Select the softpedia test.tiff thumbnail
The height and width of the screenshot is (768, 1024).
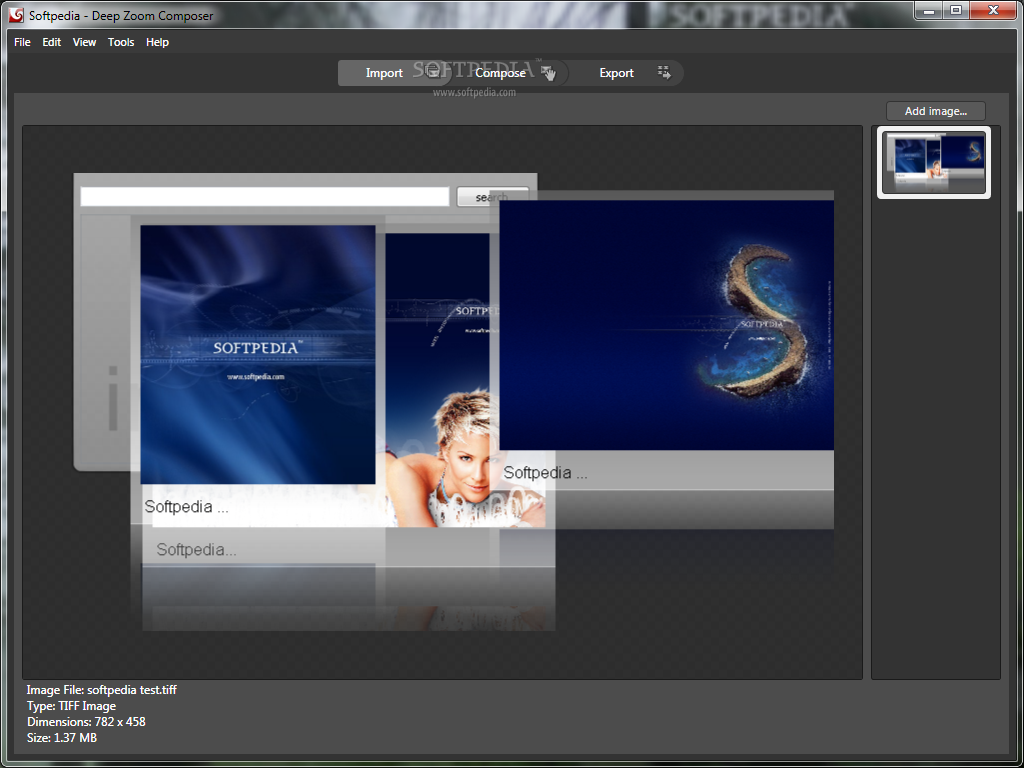[x=934, y=163]
